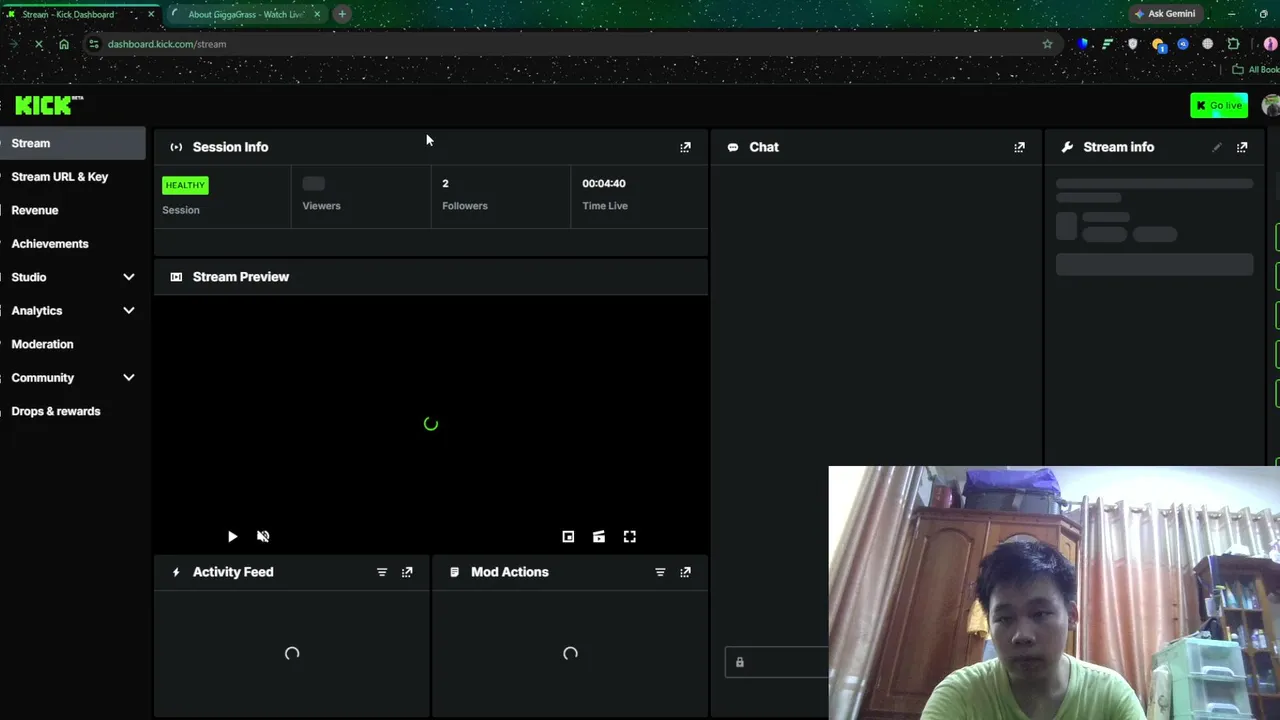Pop out the Session Info panel
The width and height of the screenshot is (1280, 720).
tap(685, 147)
